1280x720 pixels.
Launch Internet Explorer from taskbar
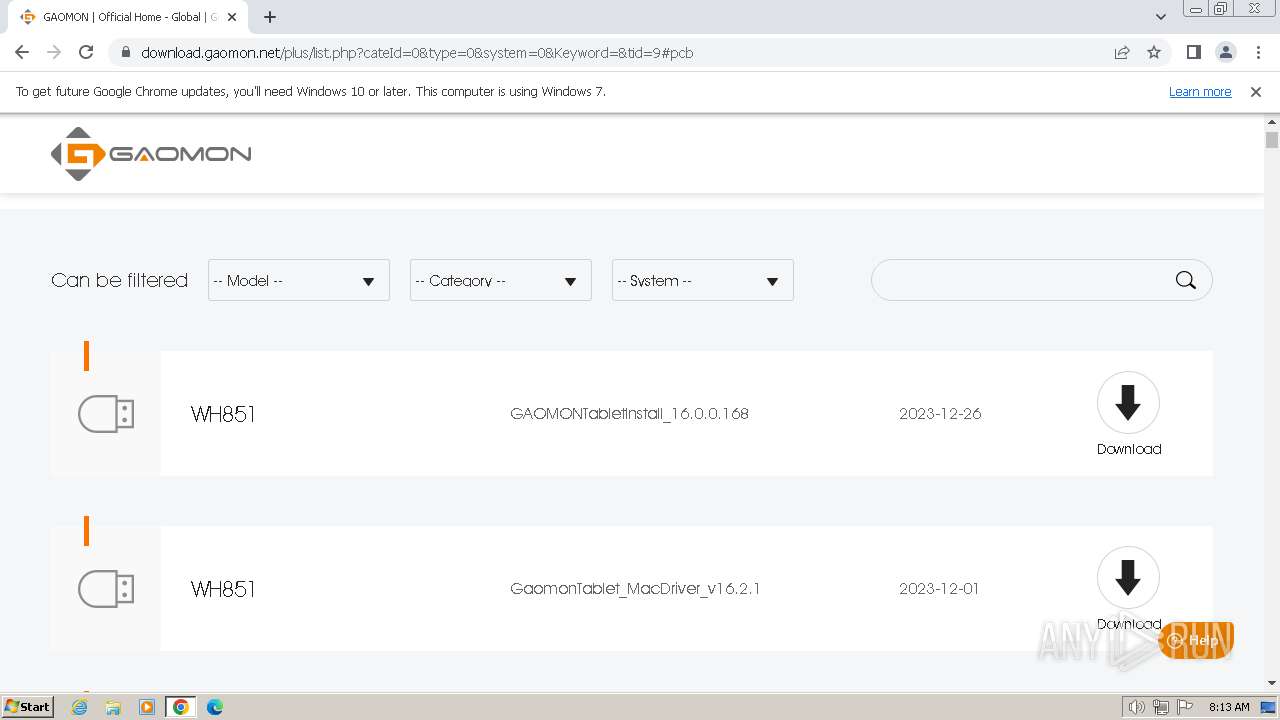pyautogui.click(x=80, y=707)
